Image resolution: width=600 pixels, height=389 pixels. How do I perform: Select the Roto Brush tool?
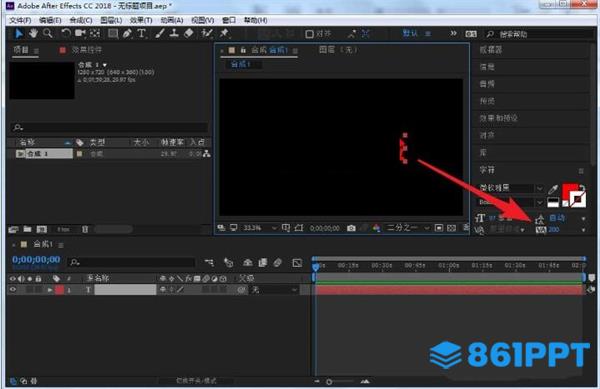[207, 34]
